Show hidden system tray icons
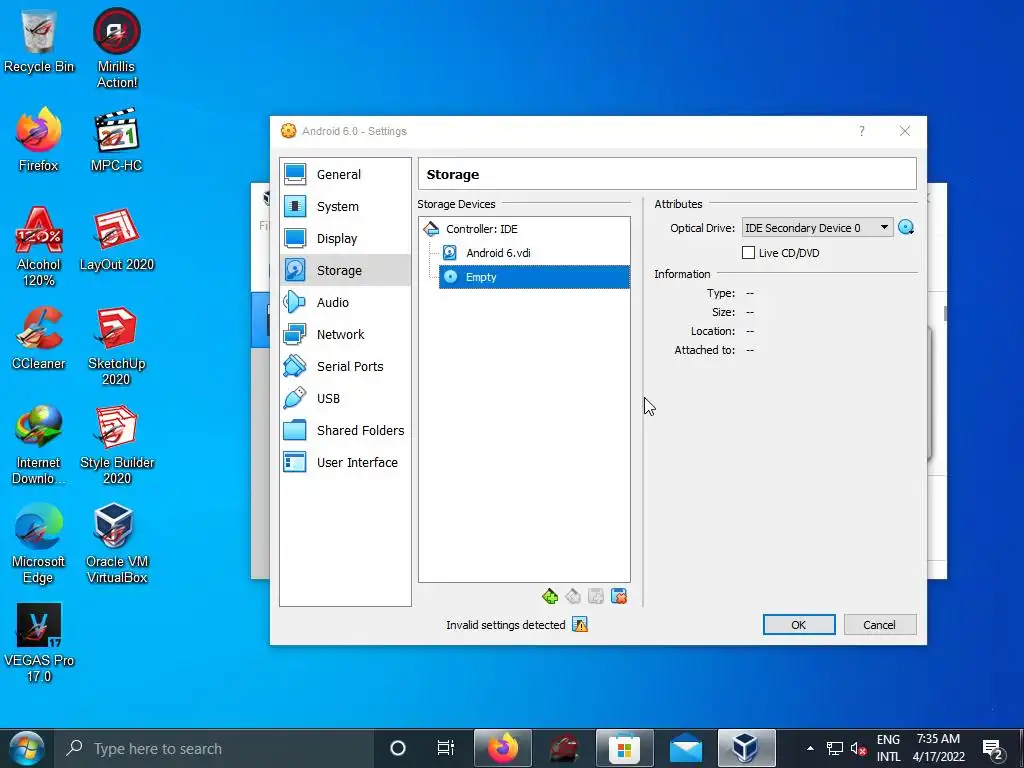The image size is (1024, 768). (x=810, y=748)
